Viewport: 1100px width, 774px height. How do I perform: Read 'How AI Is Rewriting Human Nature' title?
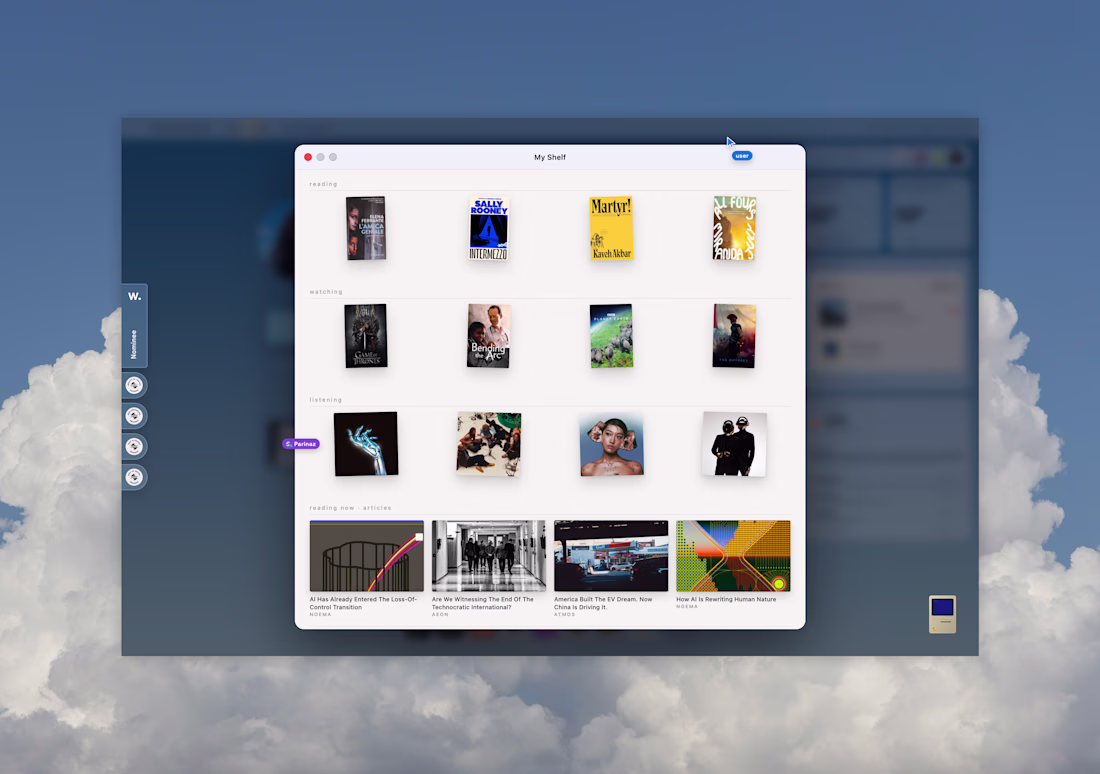(x=726, y=599)
